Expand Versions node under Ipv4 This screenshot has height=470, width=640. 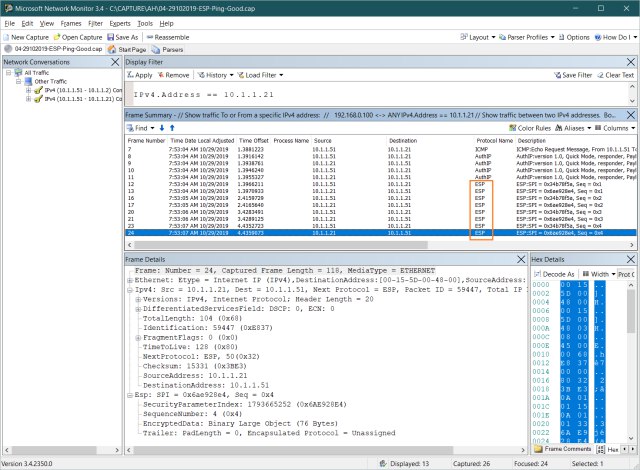(x=138, y=299)
